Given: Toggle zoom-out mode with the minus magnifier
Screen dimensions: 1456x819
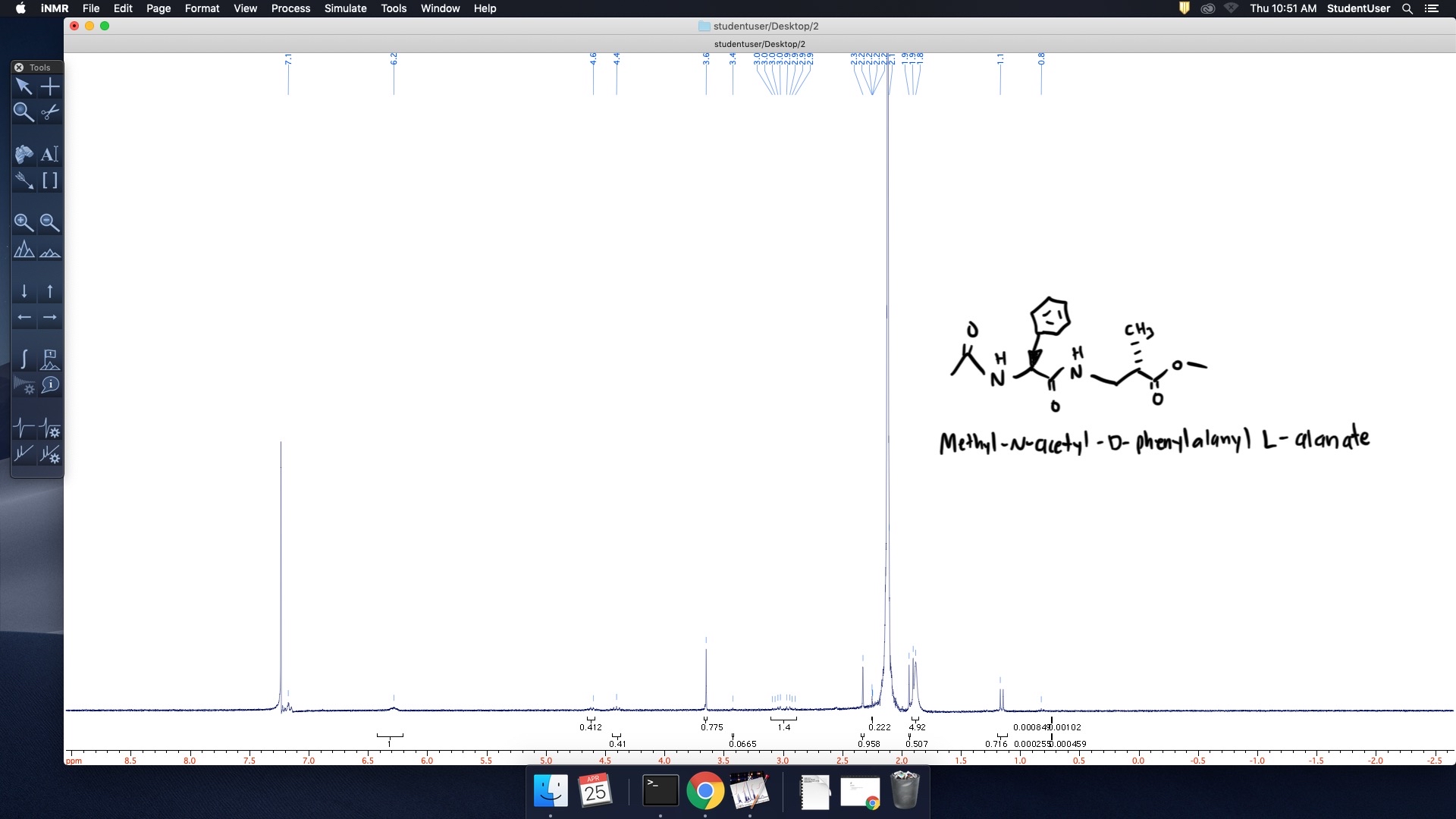Looking at the screenshot, I should click(x=50, y=222).
